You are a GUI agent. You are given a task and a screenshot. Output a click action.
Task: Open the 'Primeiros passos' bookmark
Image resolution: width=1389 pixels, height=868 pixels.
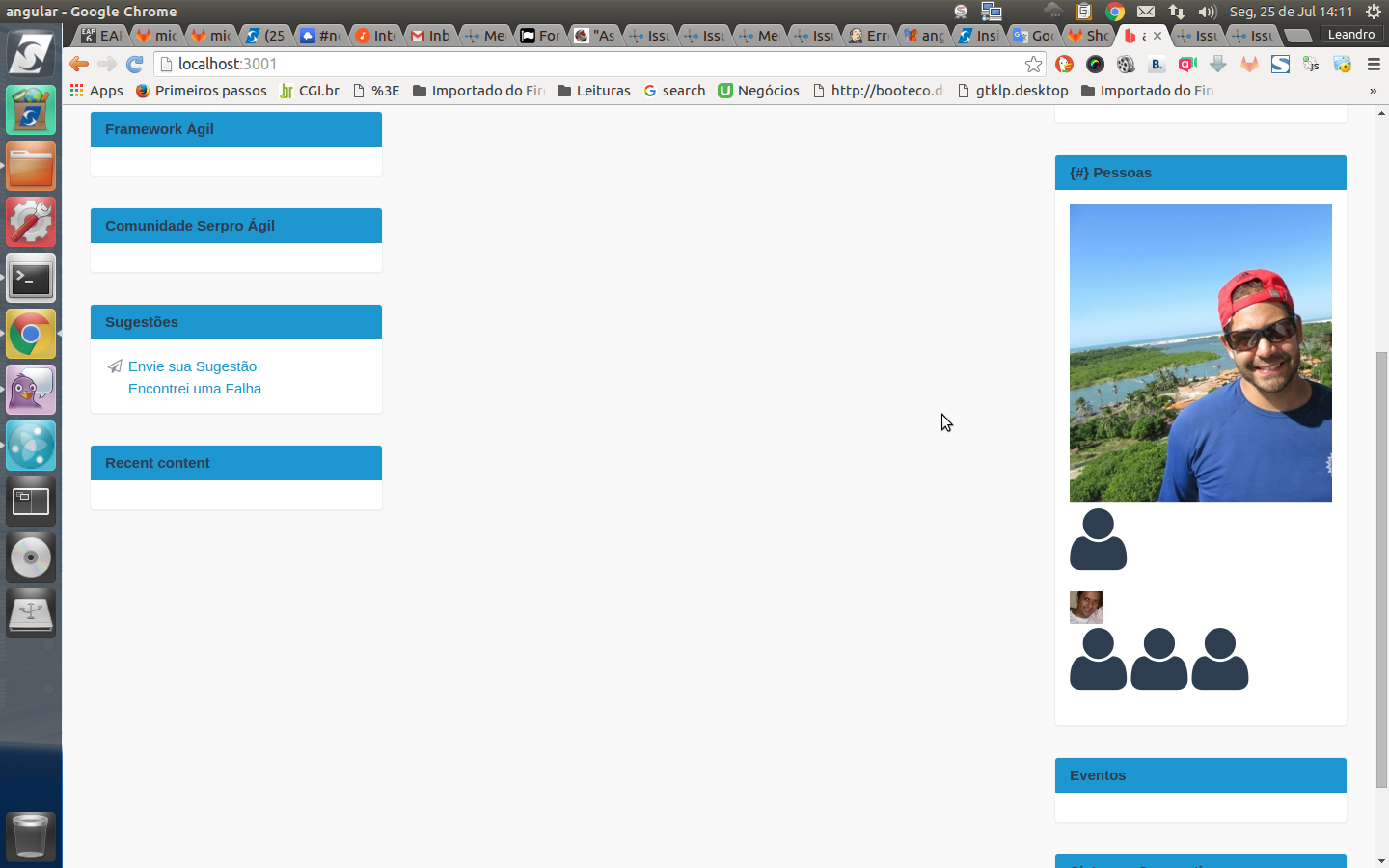tap(201, 91)
